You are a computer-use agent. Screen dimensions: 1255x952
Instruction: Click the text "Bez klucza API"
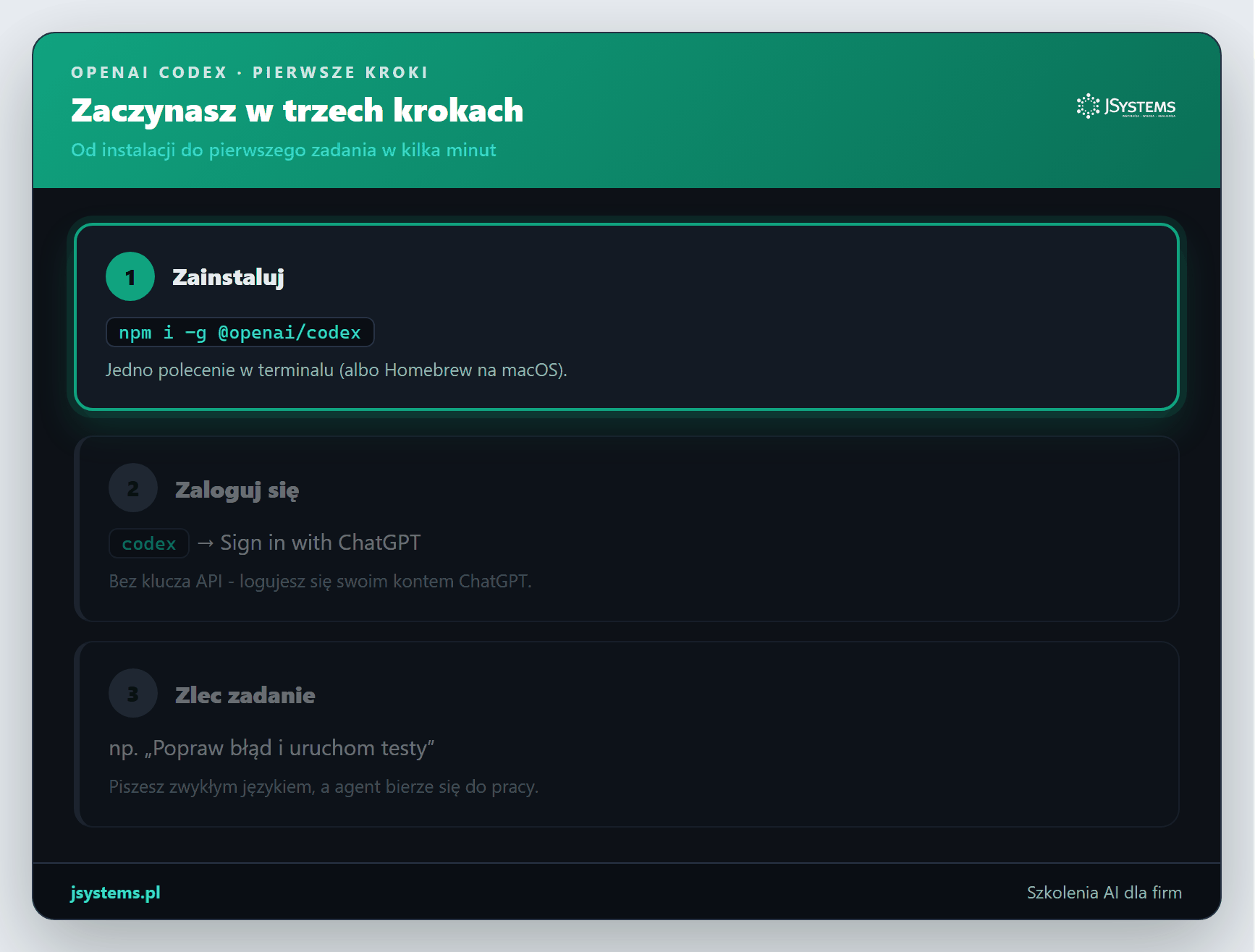tap(165, 582)
